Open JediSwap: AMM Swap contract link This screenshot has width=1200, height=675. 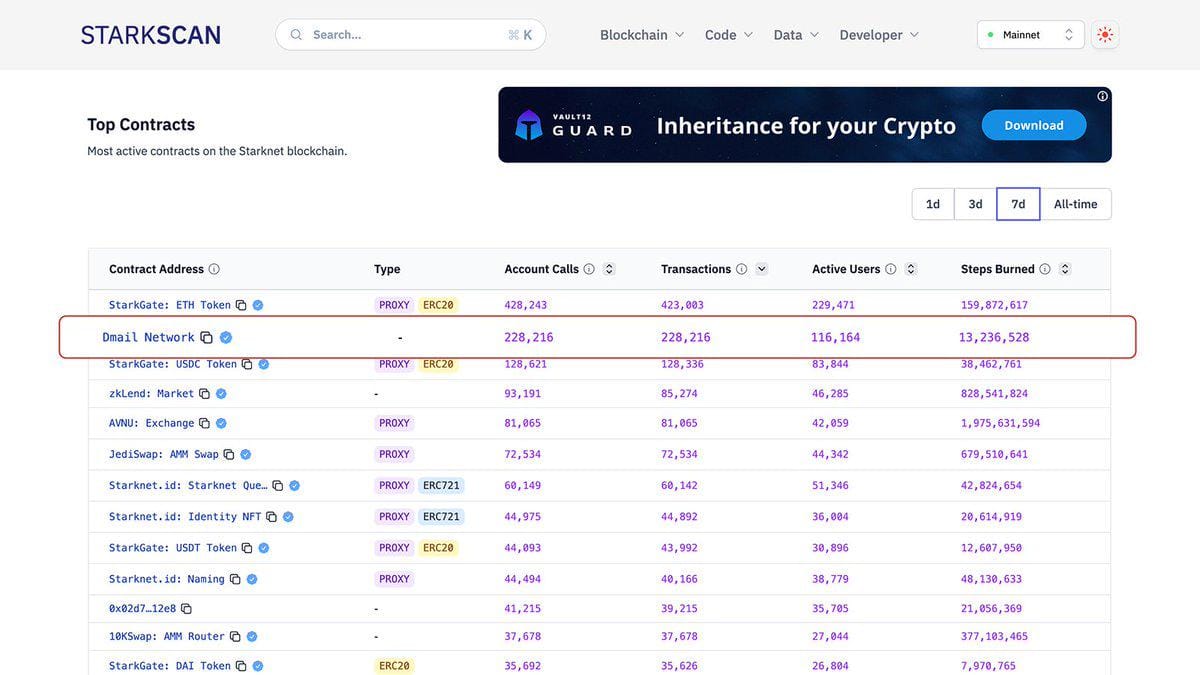pyautogui.click(x=164, y=454)
